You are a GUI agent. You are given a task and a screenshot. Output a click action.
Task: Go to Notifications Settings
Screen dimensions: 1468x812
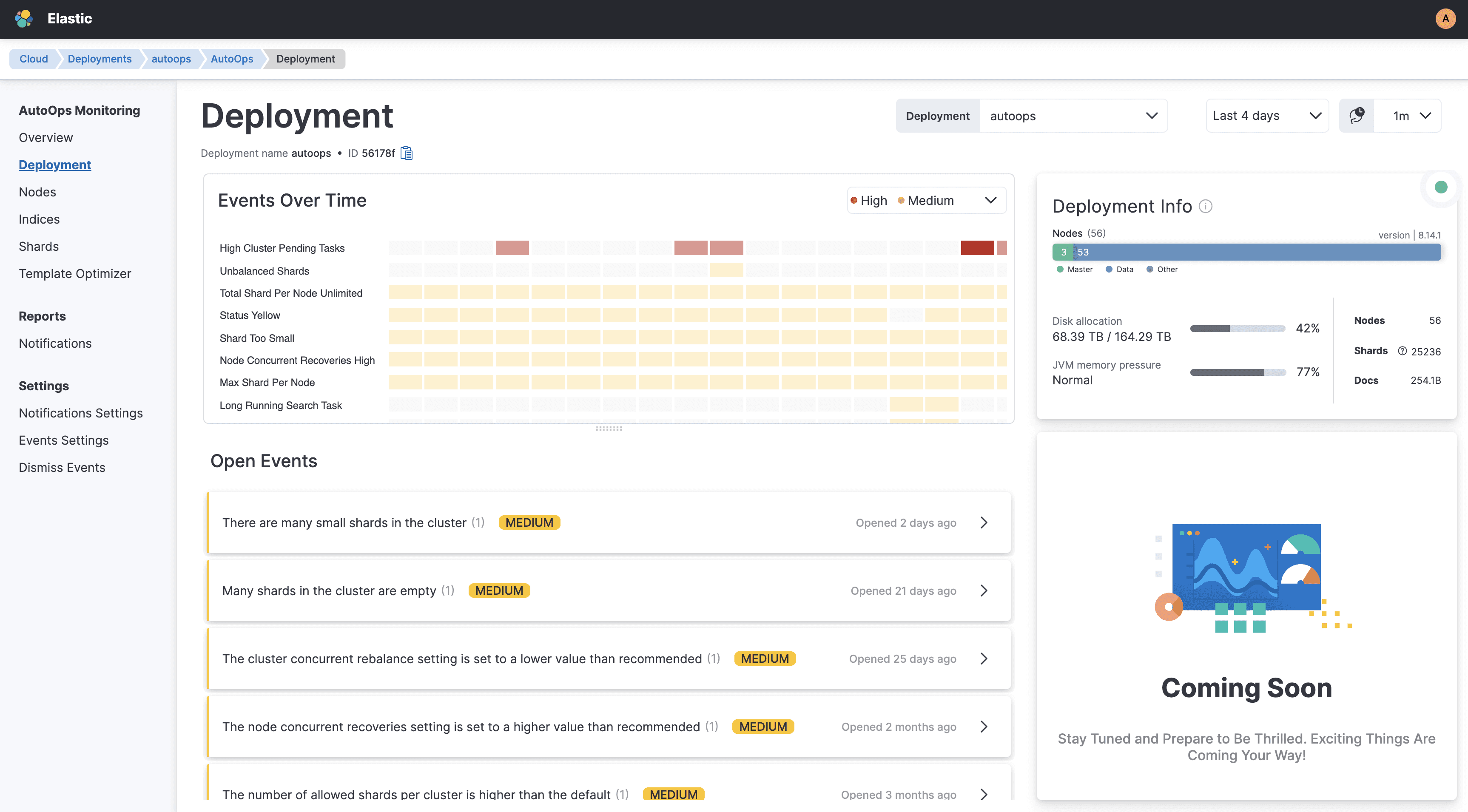80,412
